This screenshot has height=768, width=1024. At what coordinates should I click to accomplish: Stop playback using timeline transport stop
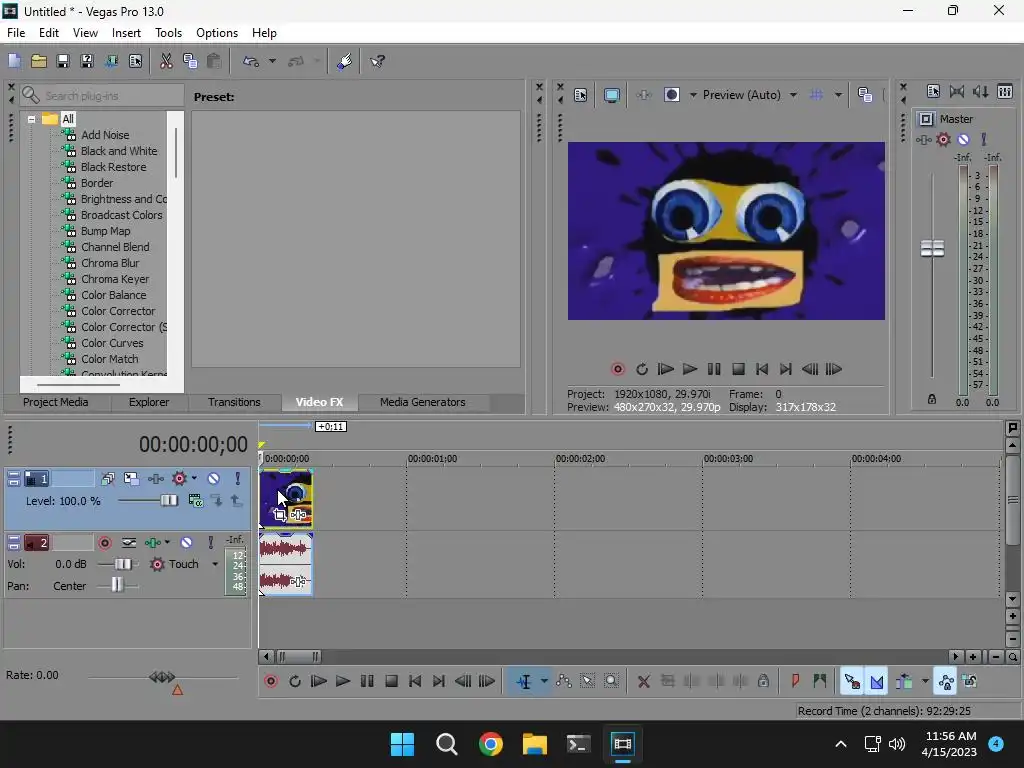click(x=391, y=682)
